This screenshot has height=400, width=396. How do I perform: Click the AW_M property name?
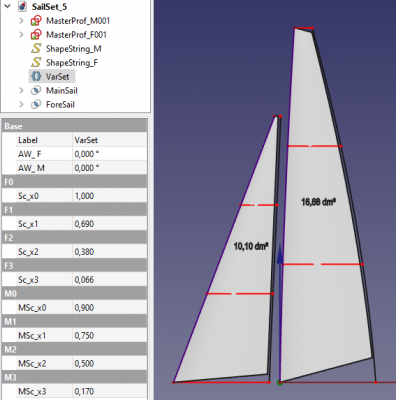(x=31, y=168)
